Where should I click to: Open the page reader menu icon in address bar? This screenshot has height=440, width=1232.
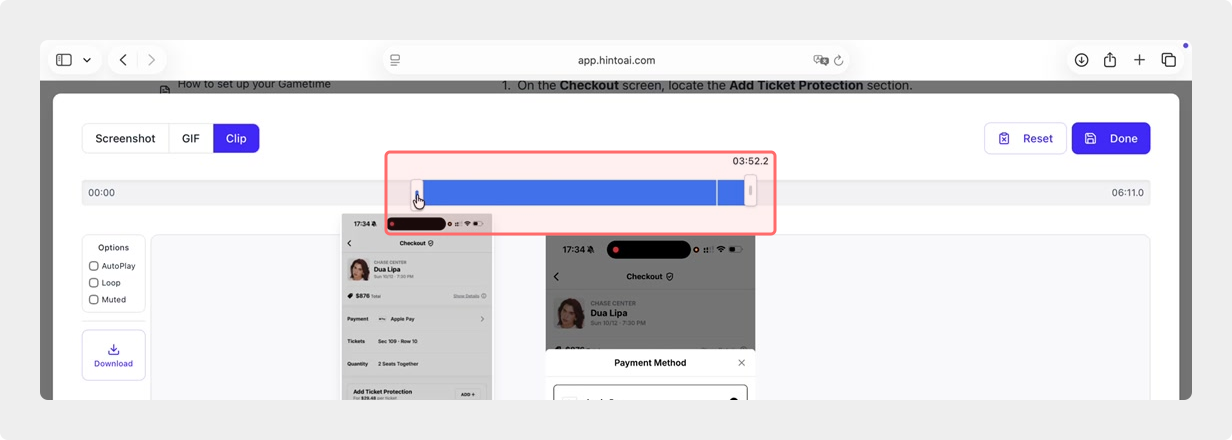point(395,60)
